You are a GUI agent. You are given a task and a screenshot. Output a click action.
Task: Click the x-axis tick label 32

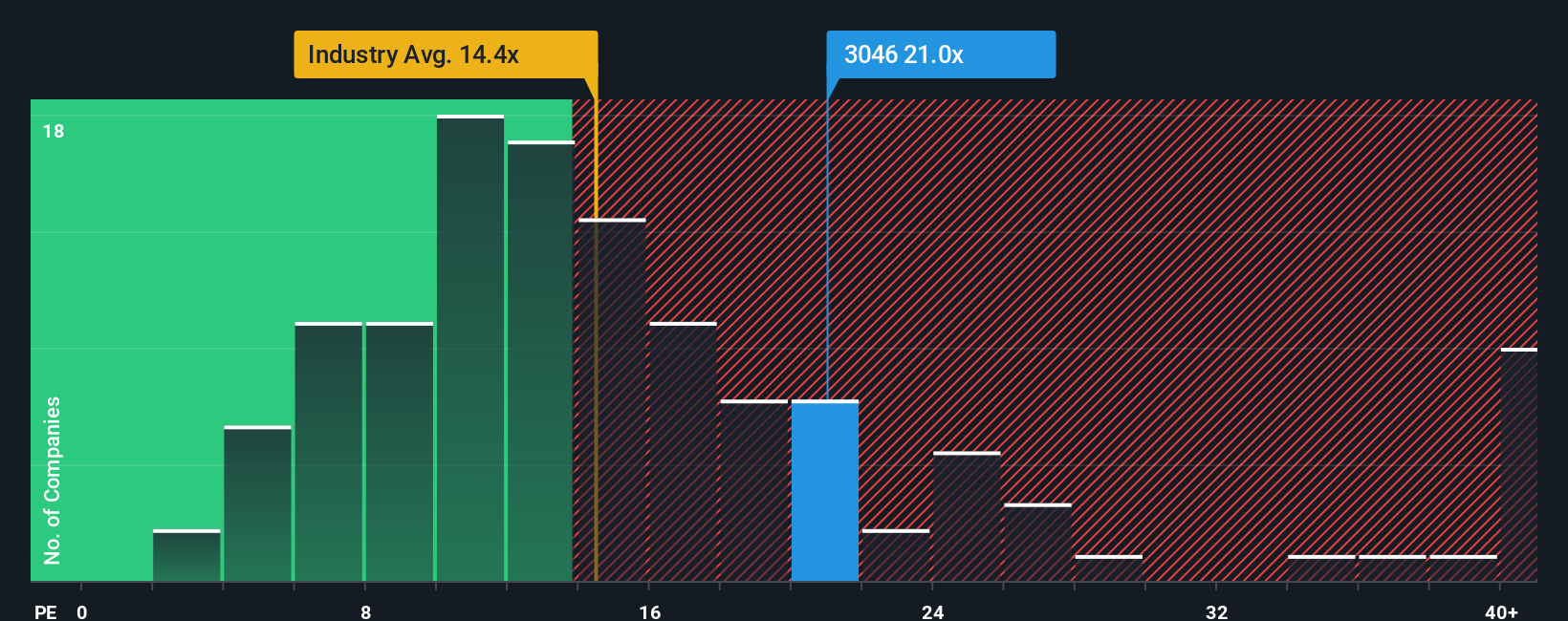pos(1216,611)
